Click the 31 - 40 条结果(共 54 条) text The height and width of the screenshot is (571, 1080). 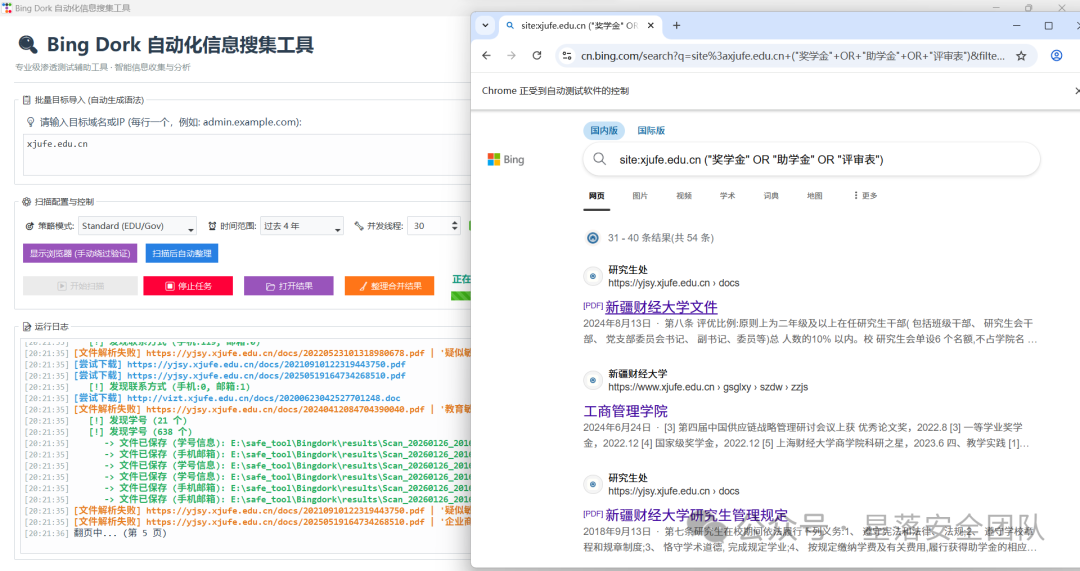coord(661,238)
